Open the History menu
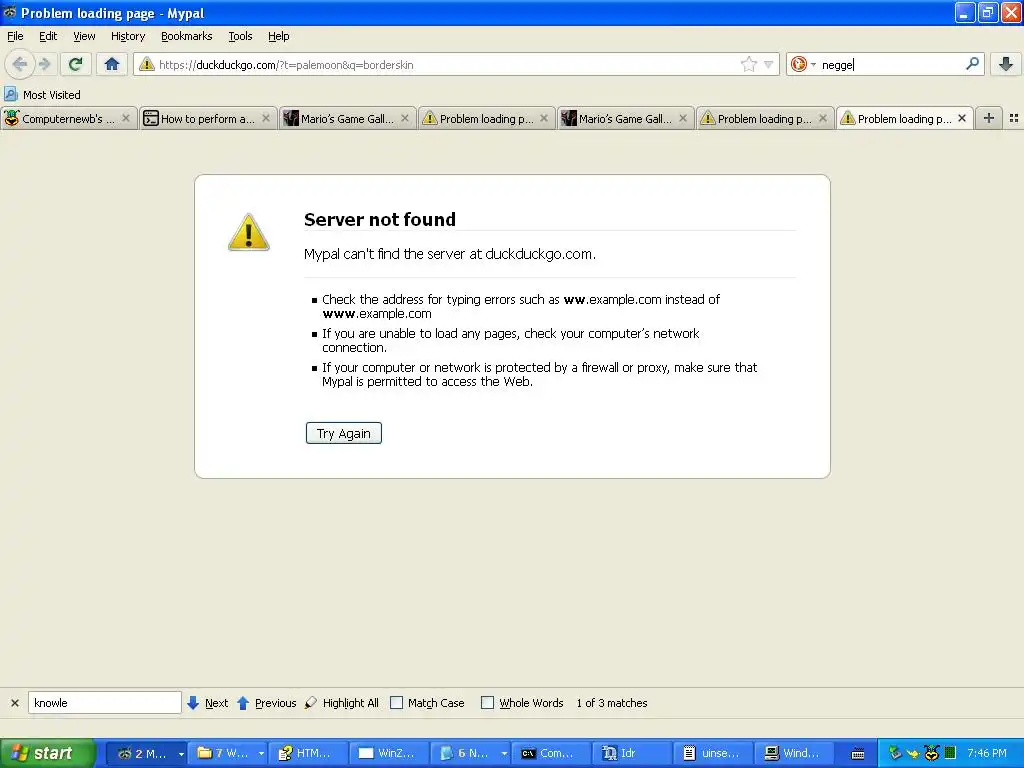Screen dimensions: 1024x768 (x=127, y=36)
